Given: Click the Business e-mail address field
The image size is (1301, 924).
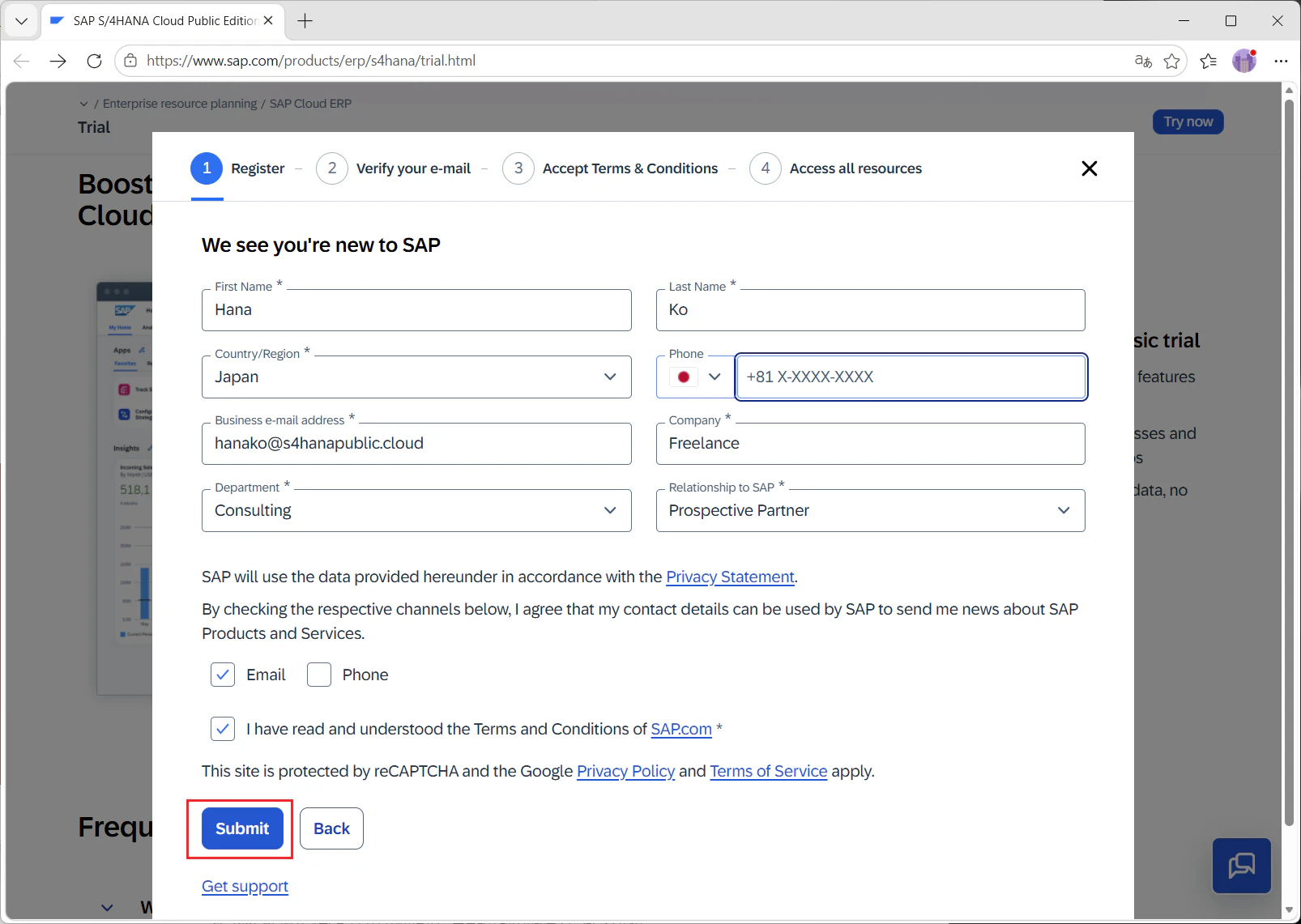Looking at the screenshot, I should [416, 444].
